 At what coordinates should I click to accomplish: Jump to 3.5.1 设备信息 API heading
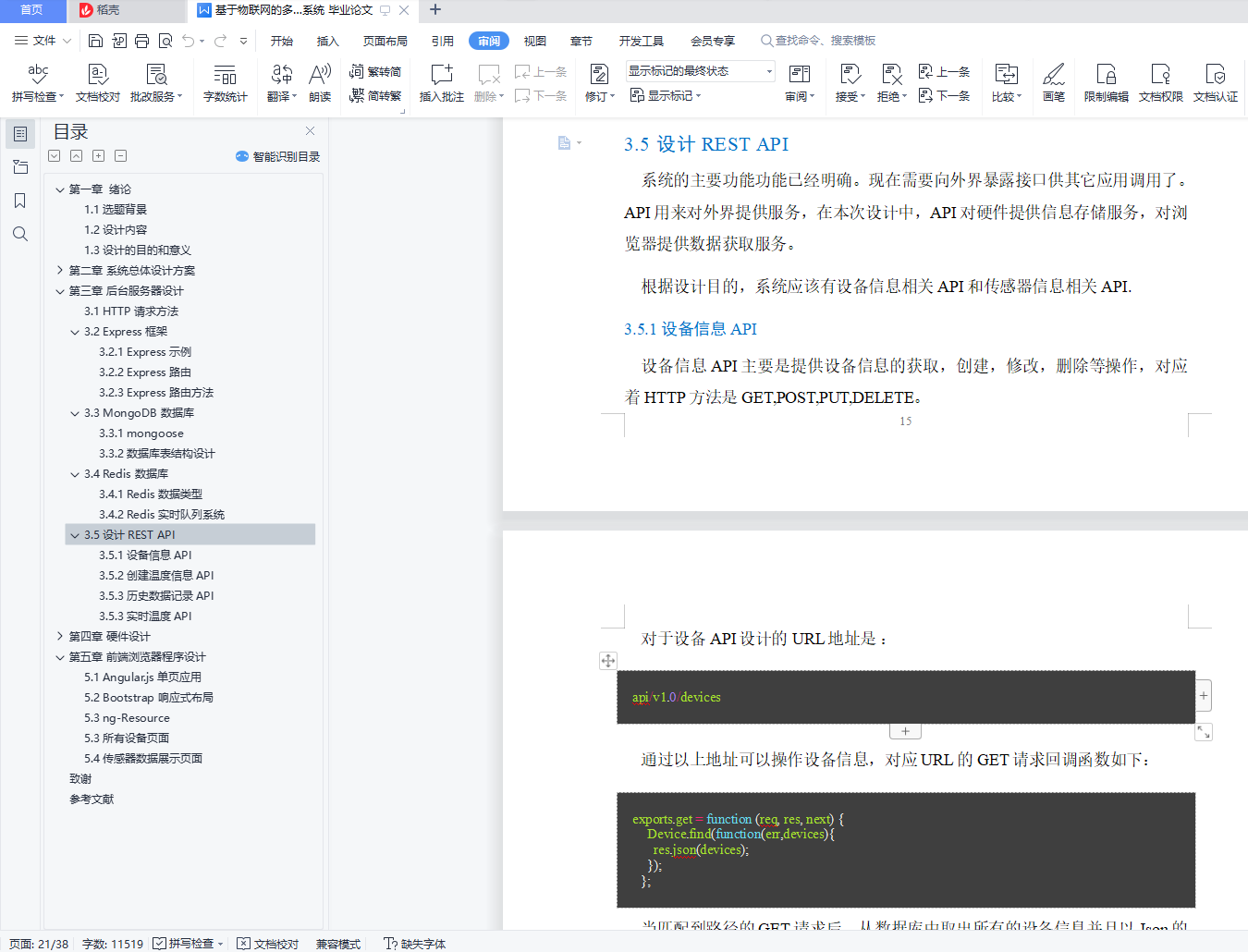[x=145, y=555]
